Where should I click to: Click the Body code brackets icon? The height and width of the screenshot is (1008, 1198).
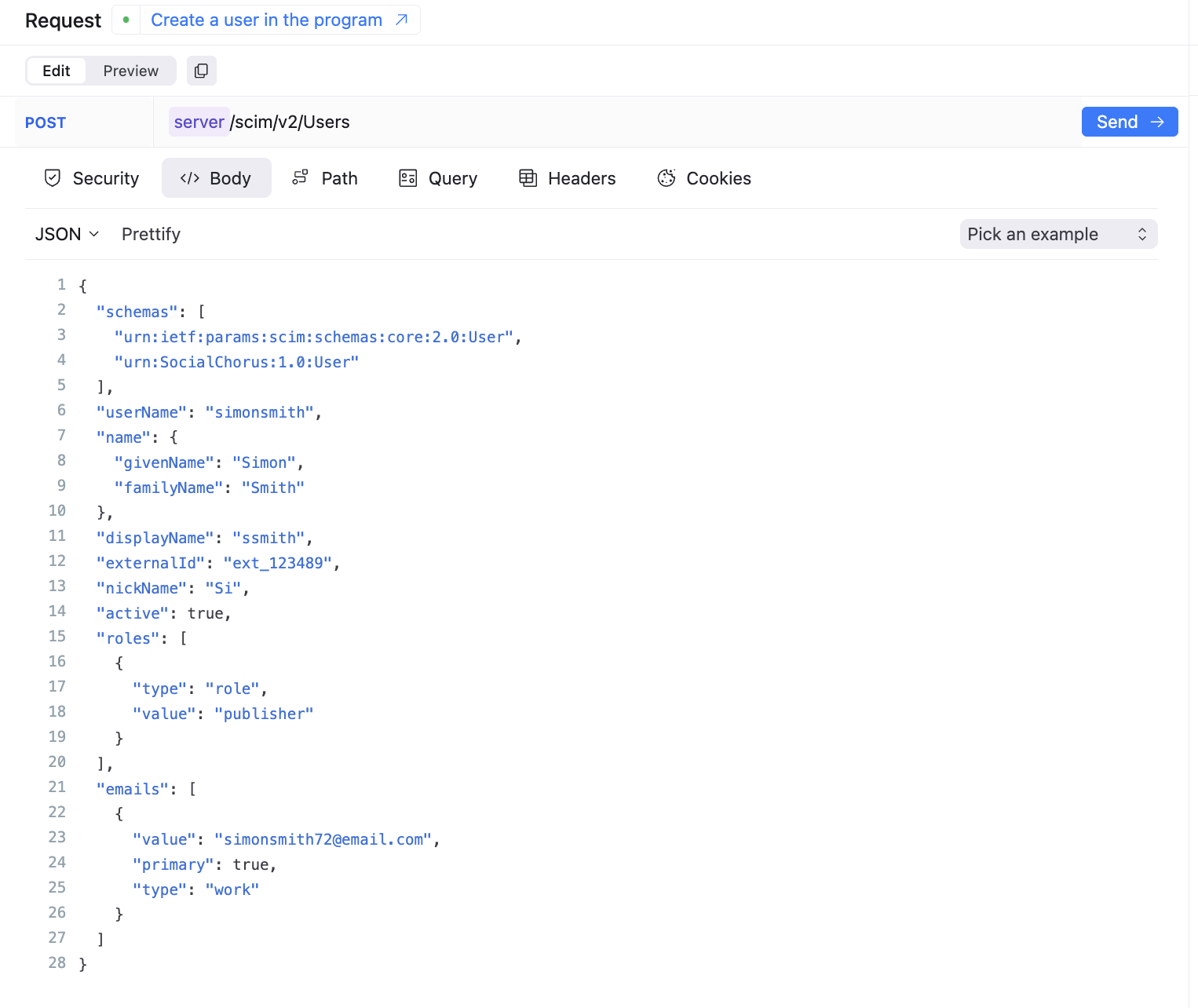[x=190, y=178]
